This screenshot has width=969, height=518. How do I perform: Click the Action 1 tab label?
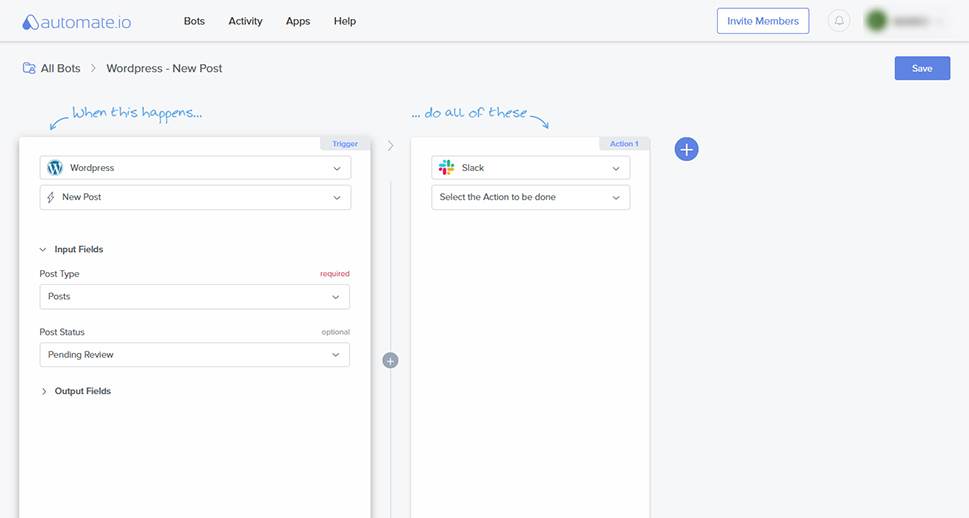pyautogui.click(x=624, y=143)
